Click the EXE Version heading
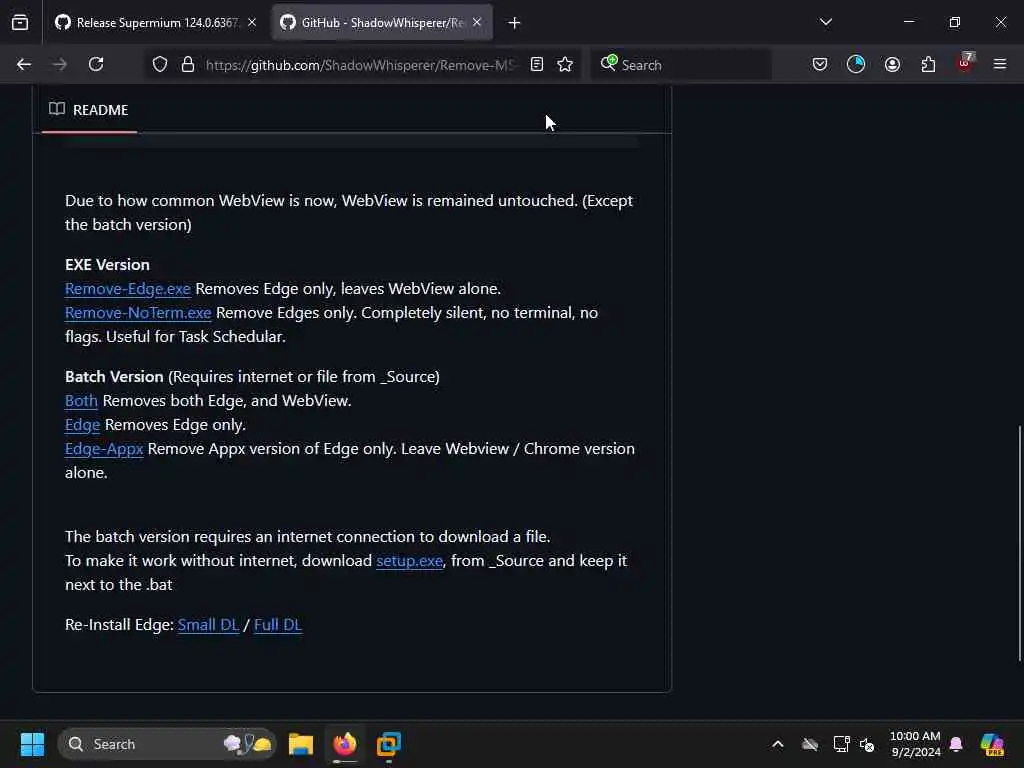Image resolution: width=1024 pixels, height=768 pixels. coord(107,264)
